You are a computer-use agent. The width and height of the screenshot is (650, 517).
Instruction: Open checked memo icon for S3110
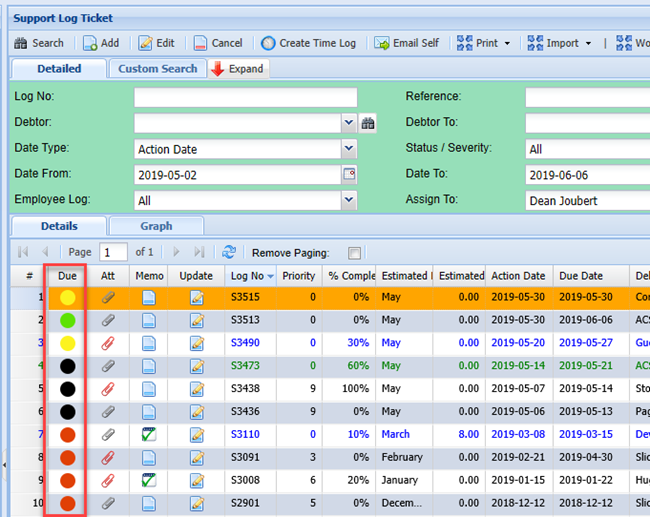pos(148,434)
